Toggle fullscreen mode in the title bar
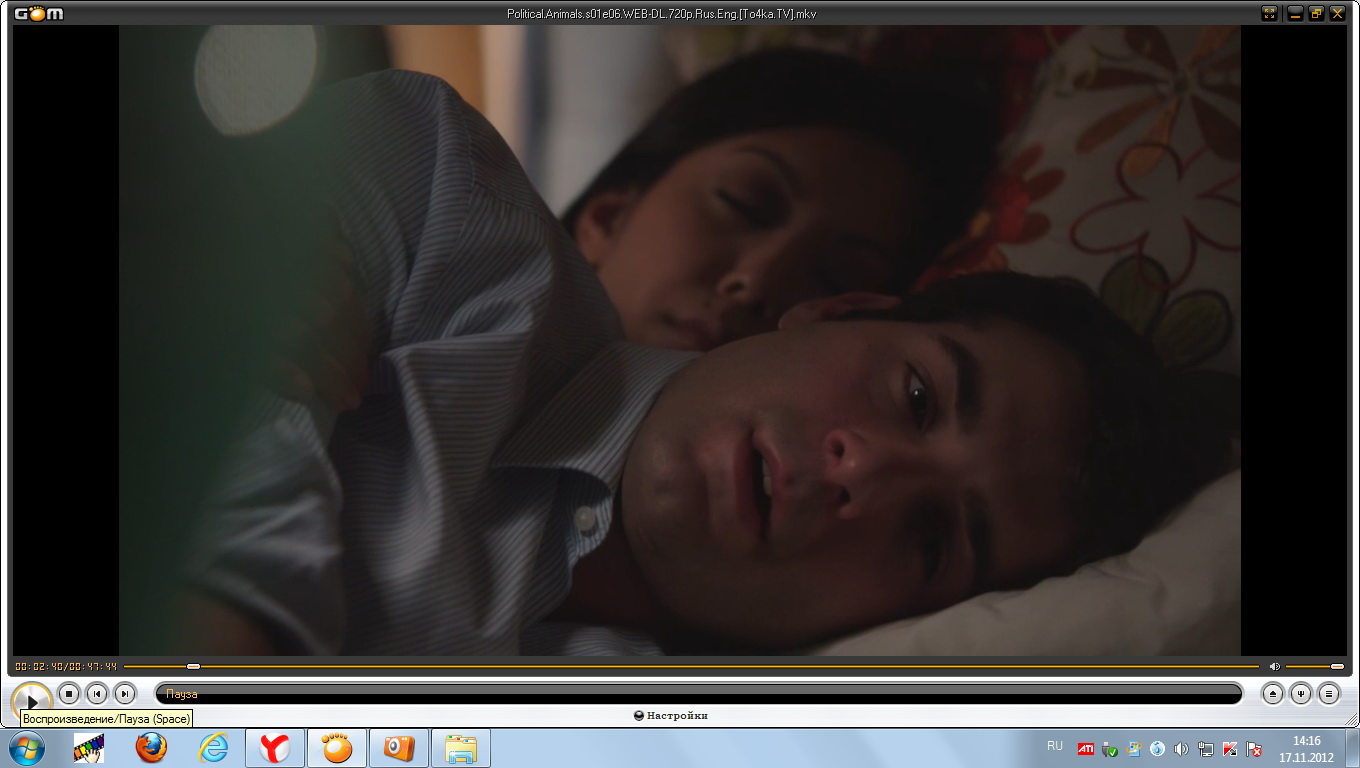 (x=1269, y=13)
